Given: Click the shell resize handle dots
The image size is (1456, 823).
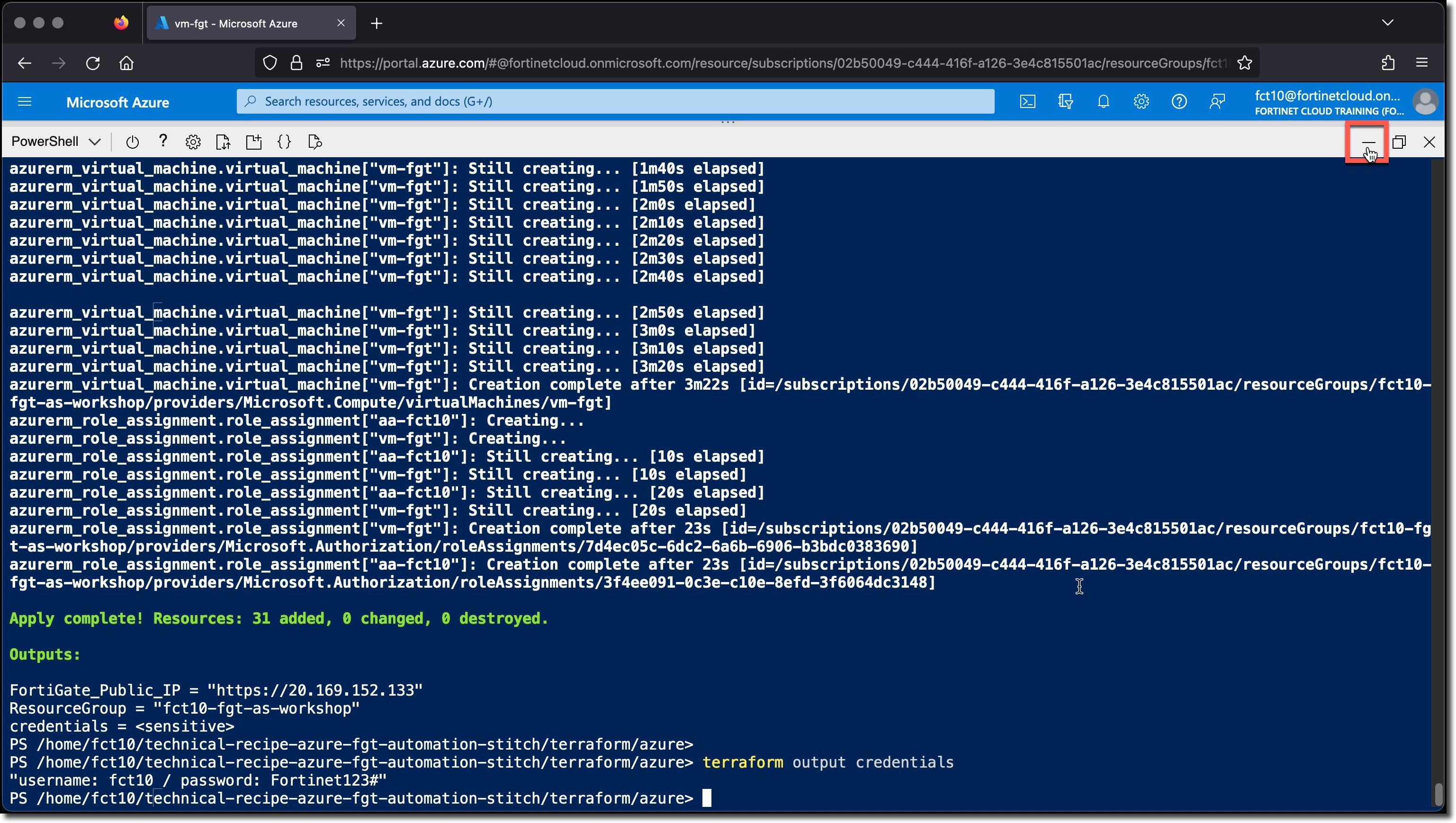Looking at the screenshot, I should [x=728, y=122].
